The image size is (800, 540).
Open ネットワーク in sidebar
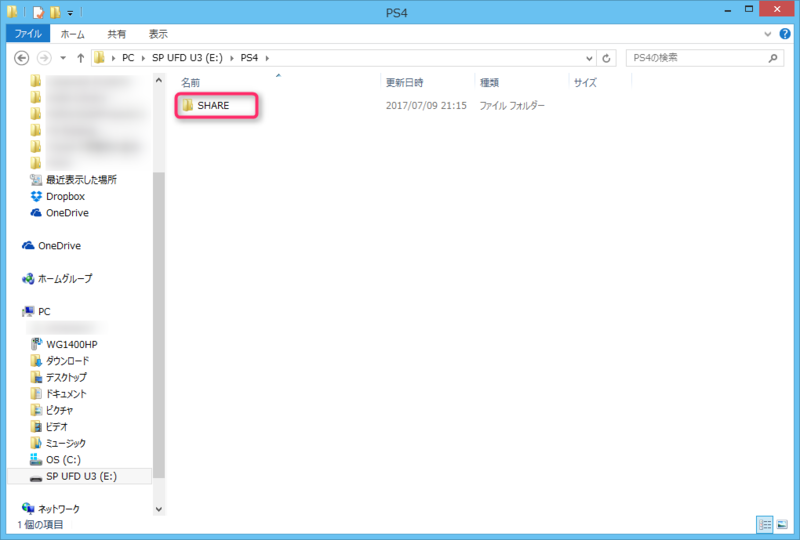click(59, 509)
